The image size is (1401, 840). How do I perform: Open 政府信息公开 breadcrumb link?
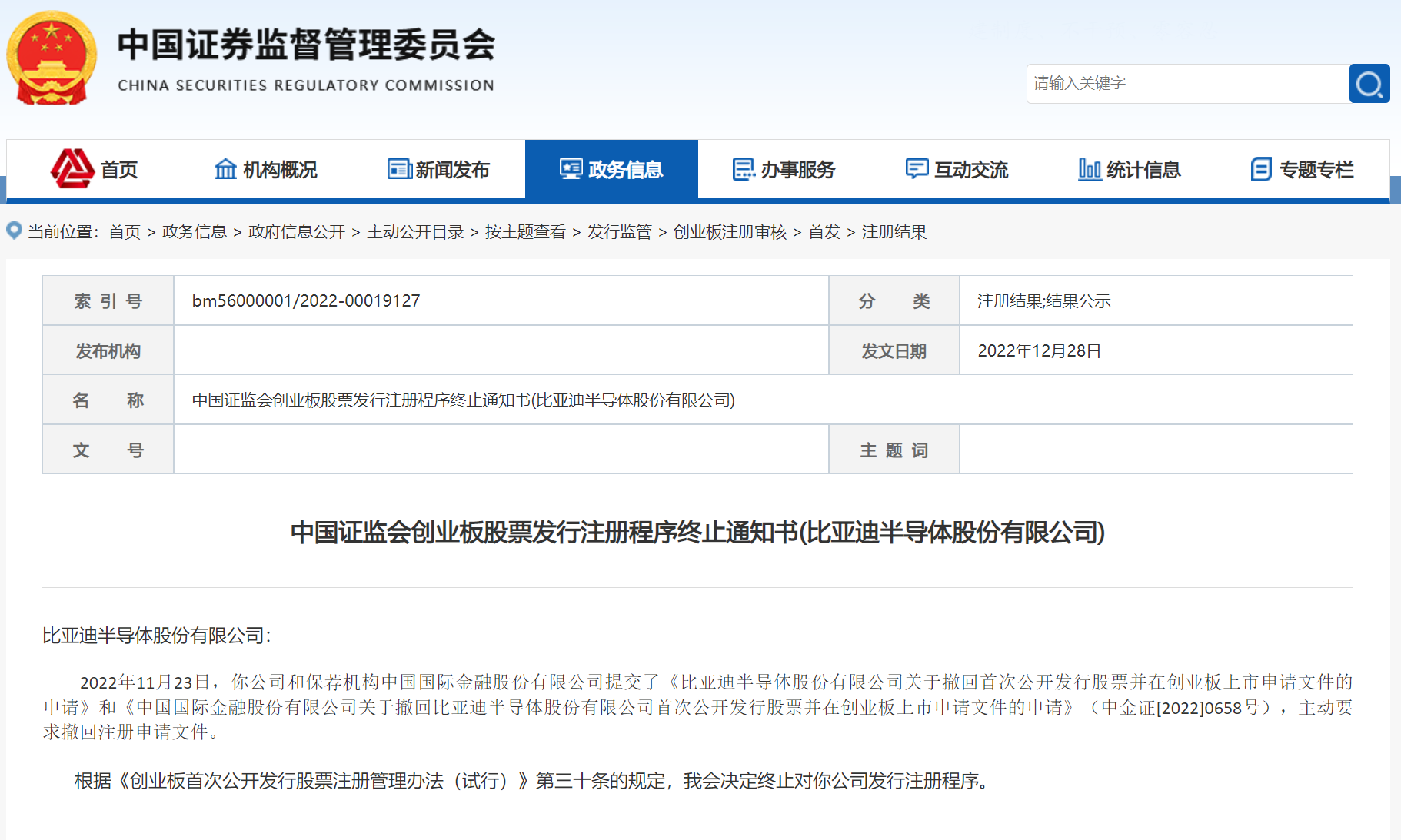coord(297,232)
